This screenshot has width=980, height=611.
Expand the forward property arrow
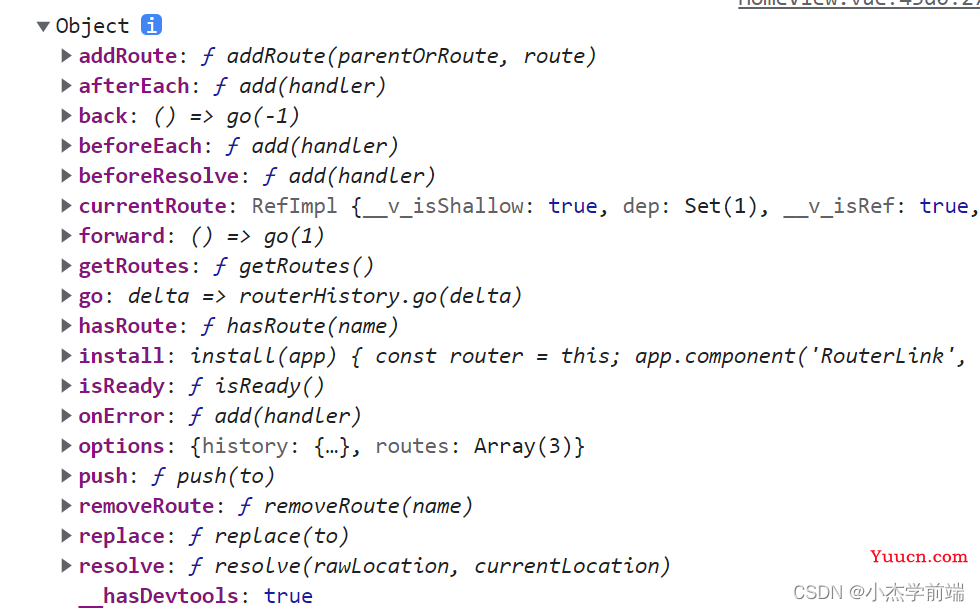(x=66, y=236)
